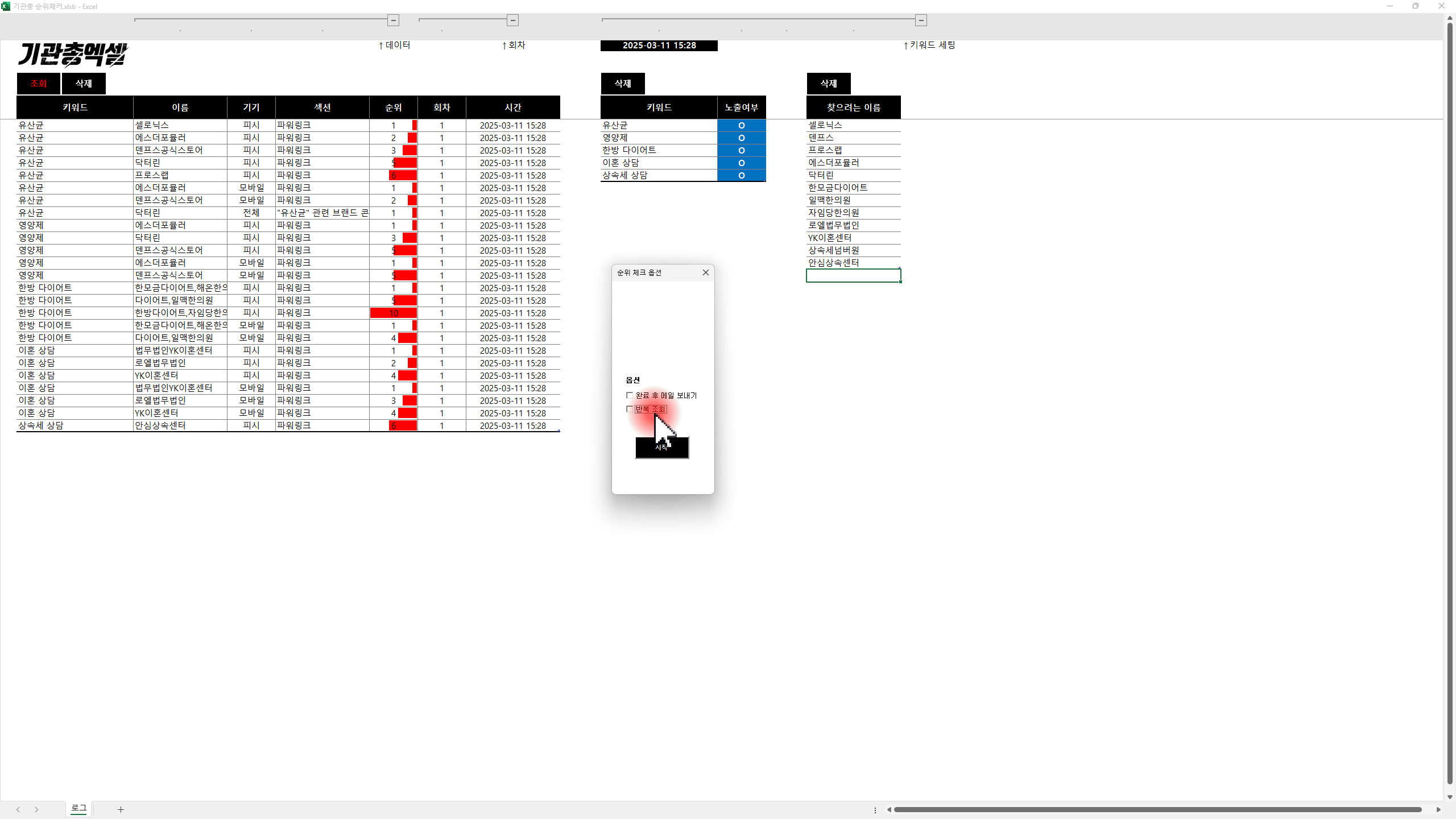Image resolution: width=1456 pixels, height=819 pixels.
Task: Collapse column group above ↑키워드 세팅 label
Action: tap(921, 20)
